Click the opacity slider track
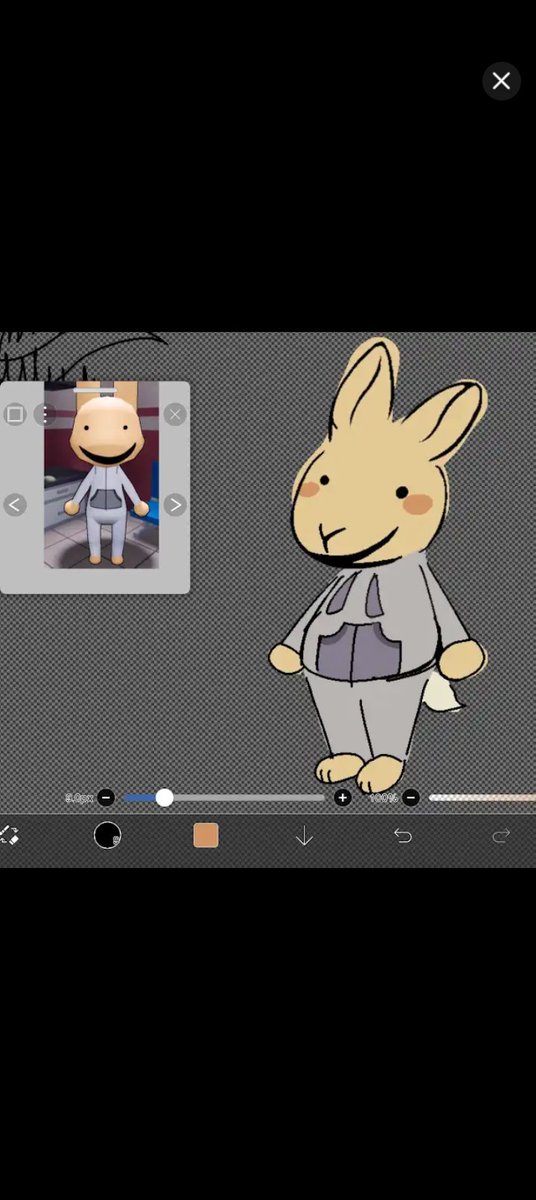Image resolution: width=536 pixels, height=1200 pixels. (482, 798)
